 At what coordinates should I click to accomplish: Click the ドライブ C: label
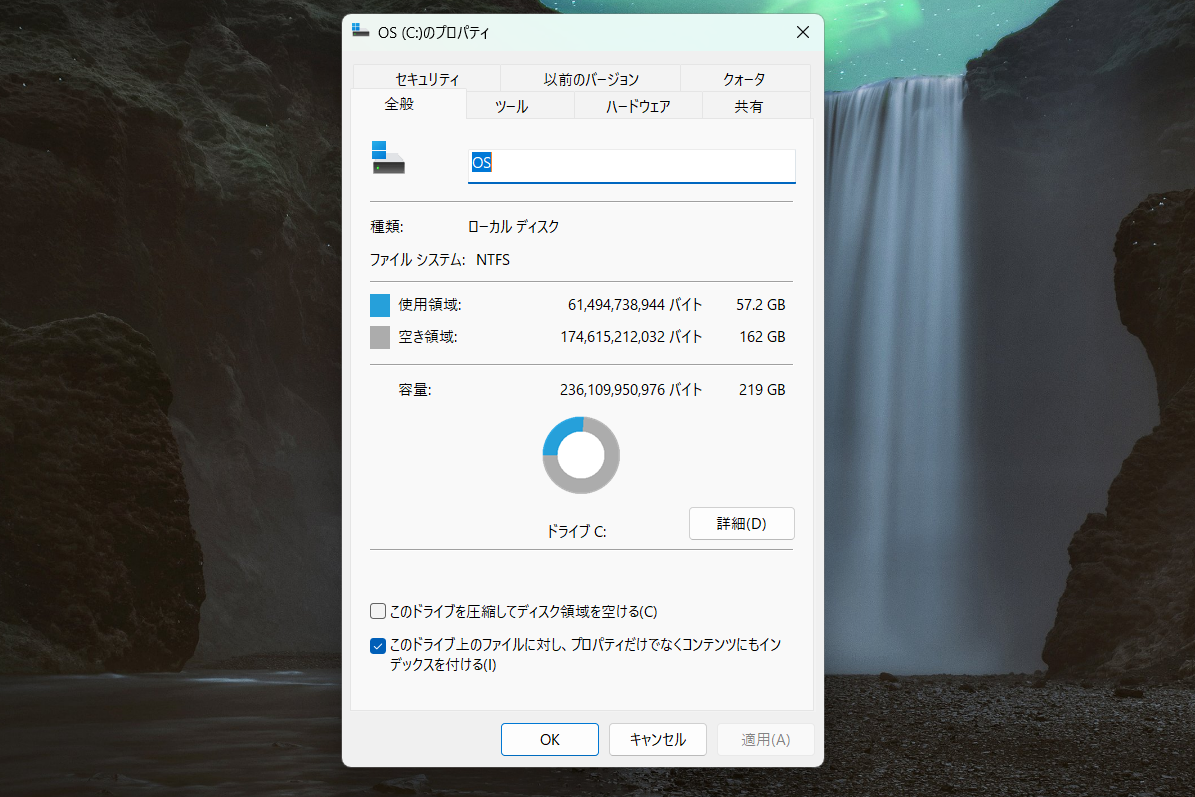[x=576, y=531]
